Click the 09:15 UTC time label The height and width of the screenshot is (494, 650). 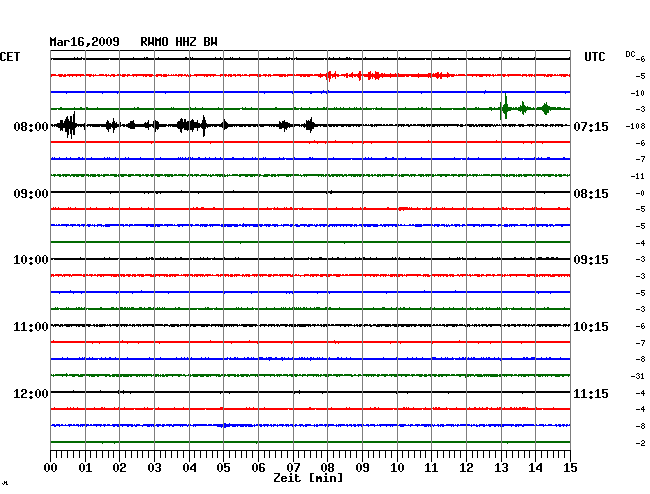(591, 260)
